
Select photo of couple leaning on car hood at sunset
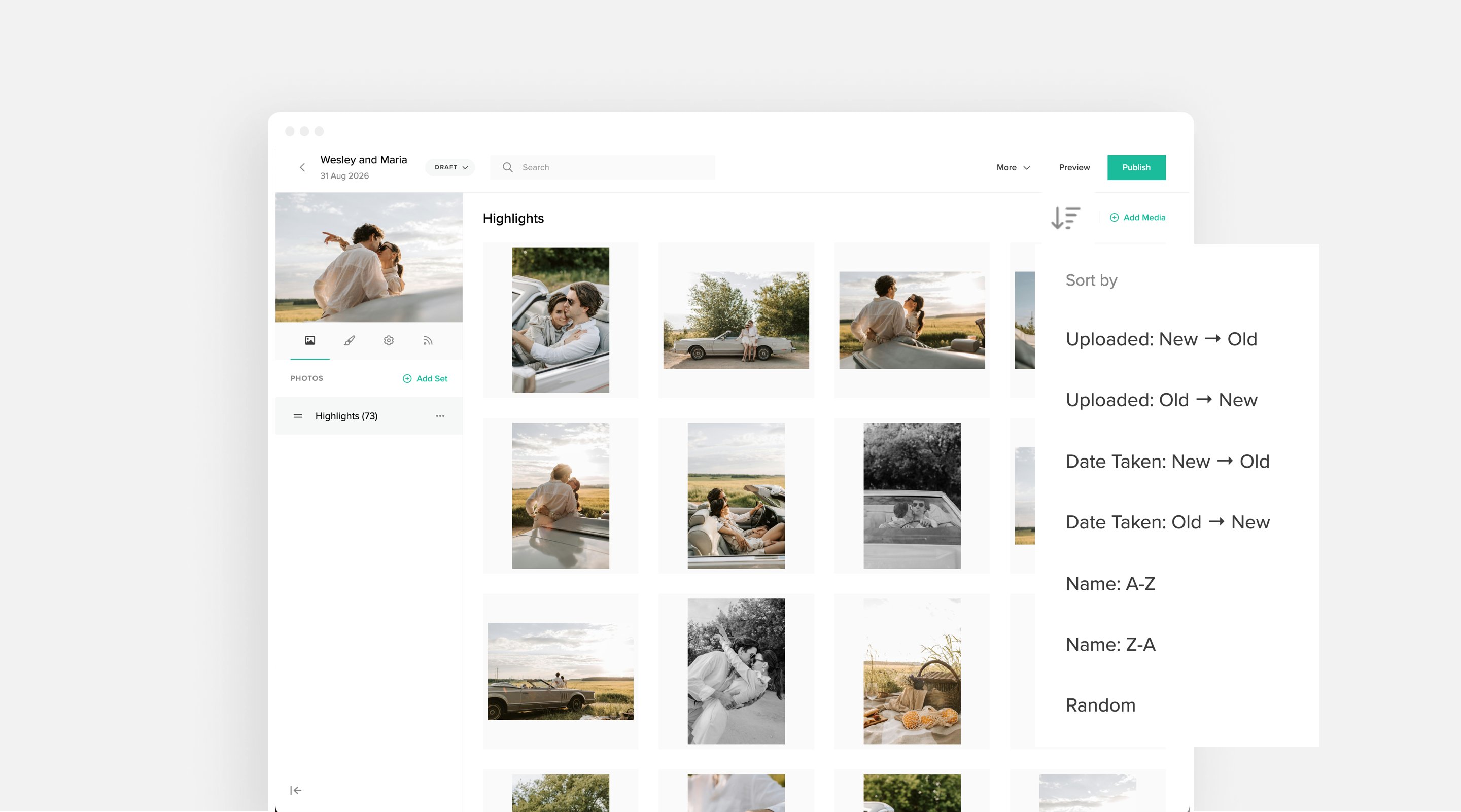tap(912, 320)
